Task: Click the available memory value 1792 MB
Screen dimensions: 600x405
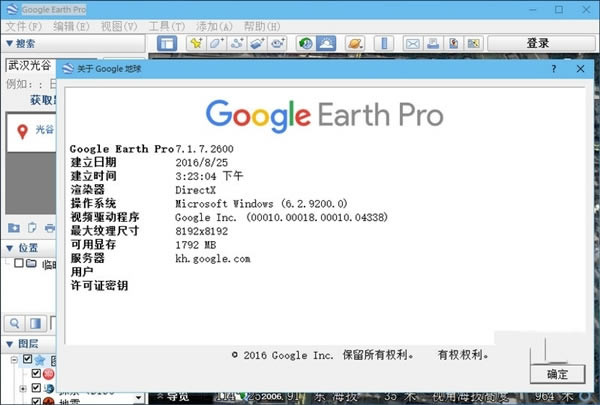Action: tap(196, 245)
